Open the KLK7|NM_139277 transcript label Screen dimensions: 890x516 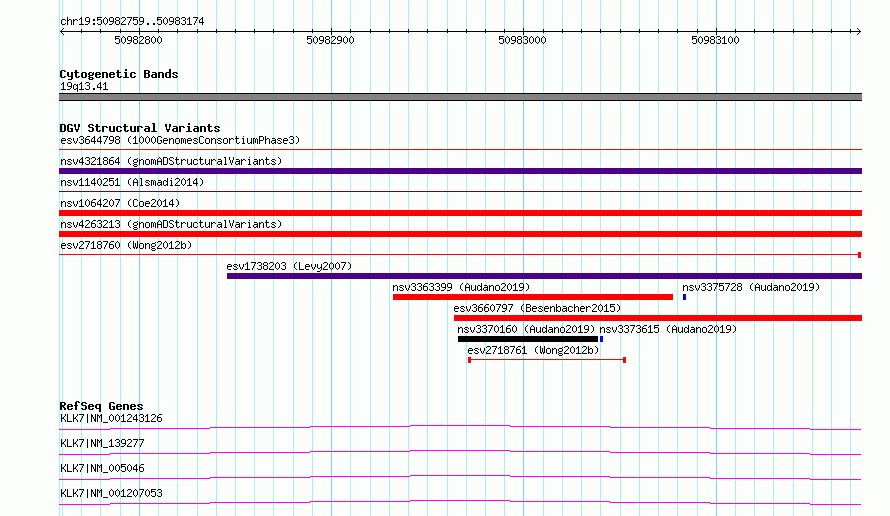click(x=102, y=443)
